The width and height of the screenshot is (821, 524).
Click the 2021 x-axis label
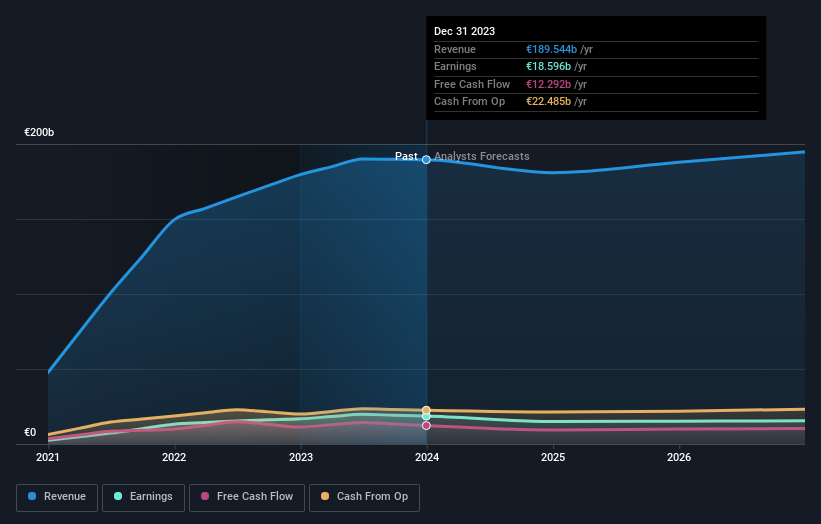(x=48, y=457)
